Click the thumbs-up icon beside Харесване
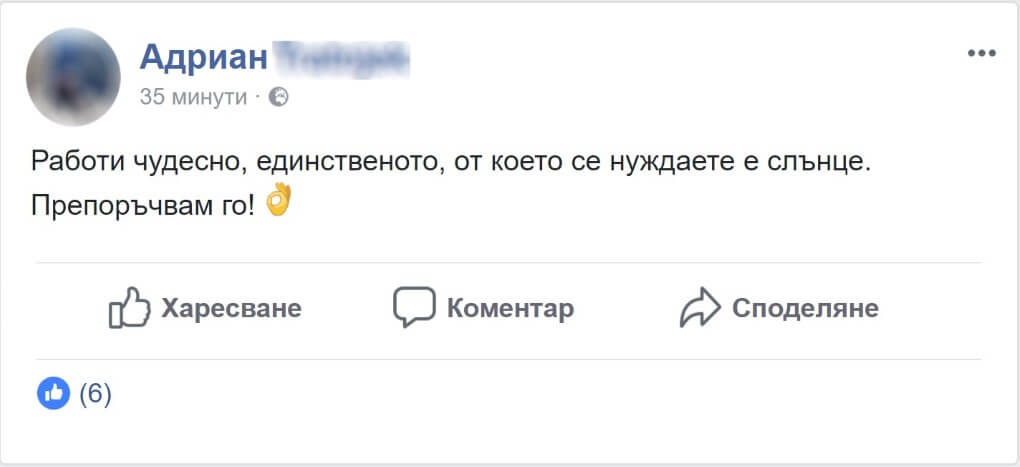 (x=129, y=307)
